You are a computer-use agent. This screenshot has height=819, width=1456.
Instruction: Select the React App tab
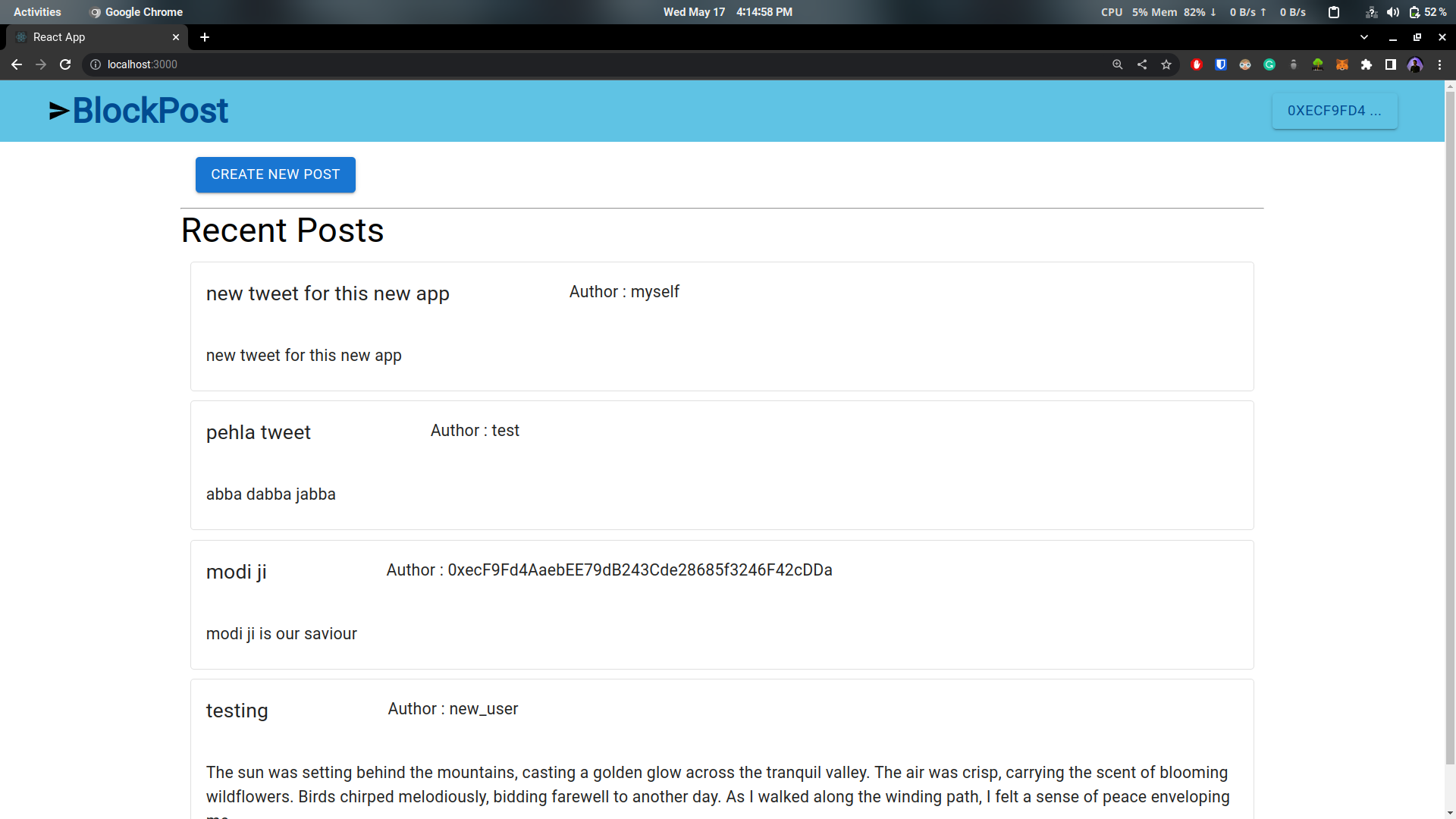click(x=91, y=37)
